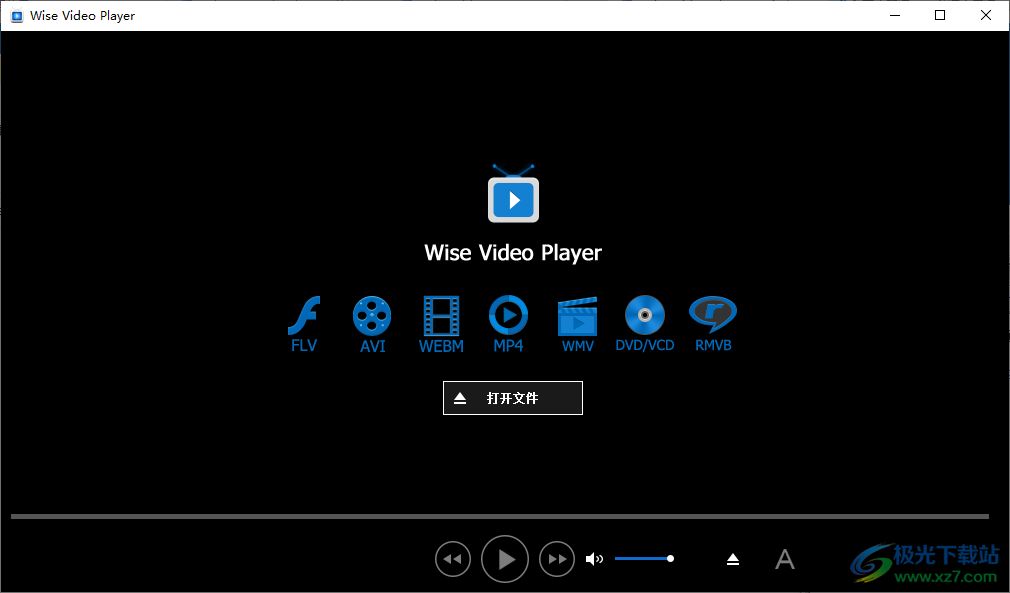Image resolution: width=1010 pixels, height=593 pixels.
Task: Click the eject disc icon near volume controls
Action: pyautogui.click(x=733, y=559)
